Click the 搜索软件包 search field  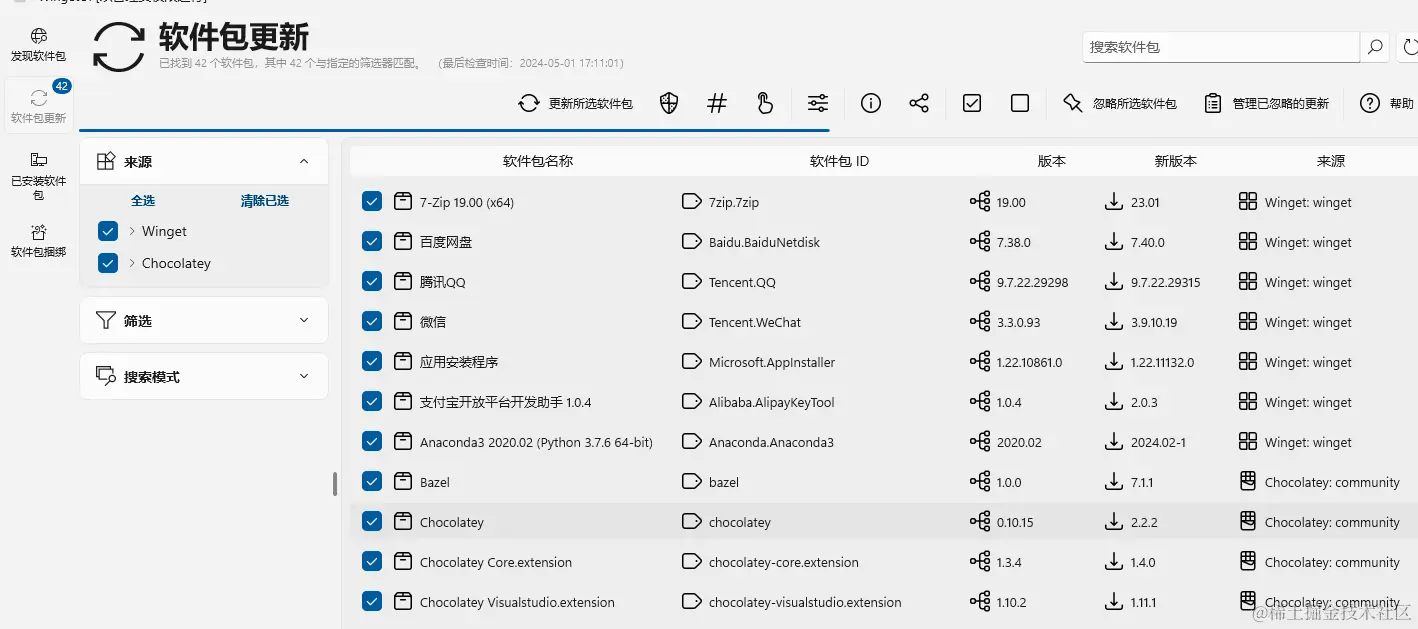1221,47
